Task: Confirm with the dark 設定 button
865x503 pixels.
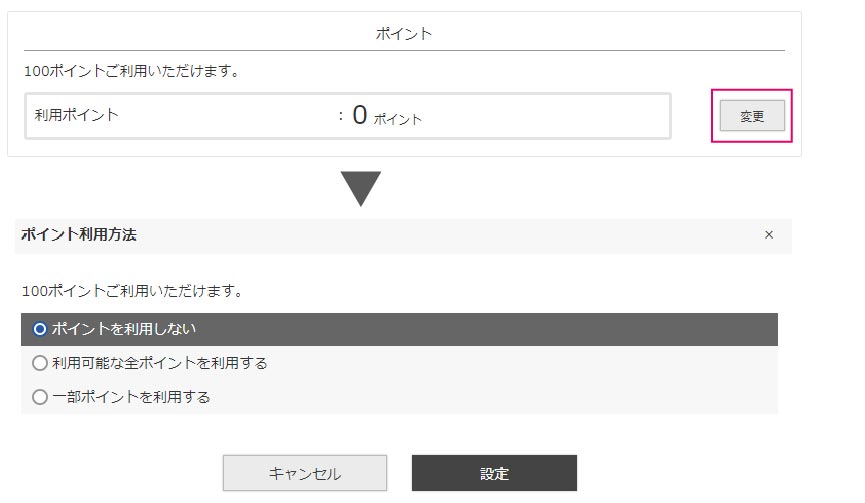Action: point(494,473)
